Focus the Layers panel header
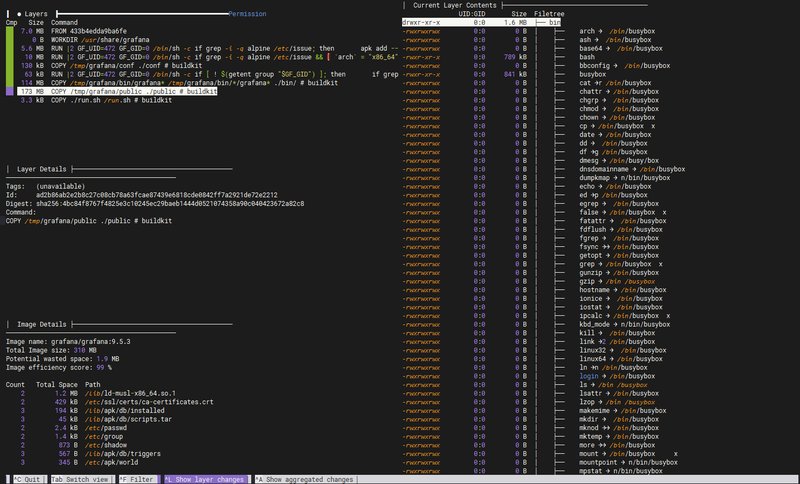The image size is (800, 484). [36, 13]
